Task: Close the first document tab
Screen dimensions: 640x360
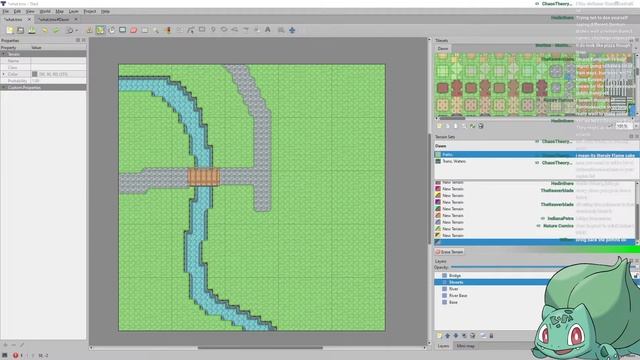Action: pyautogui.click(x=29, y=20)
